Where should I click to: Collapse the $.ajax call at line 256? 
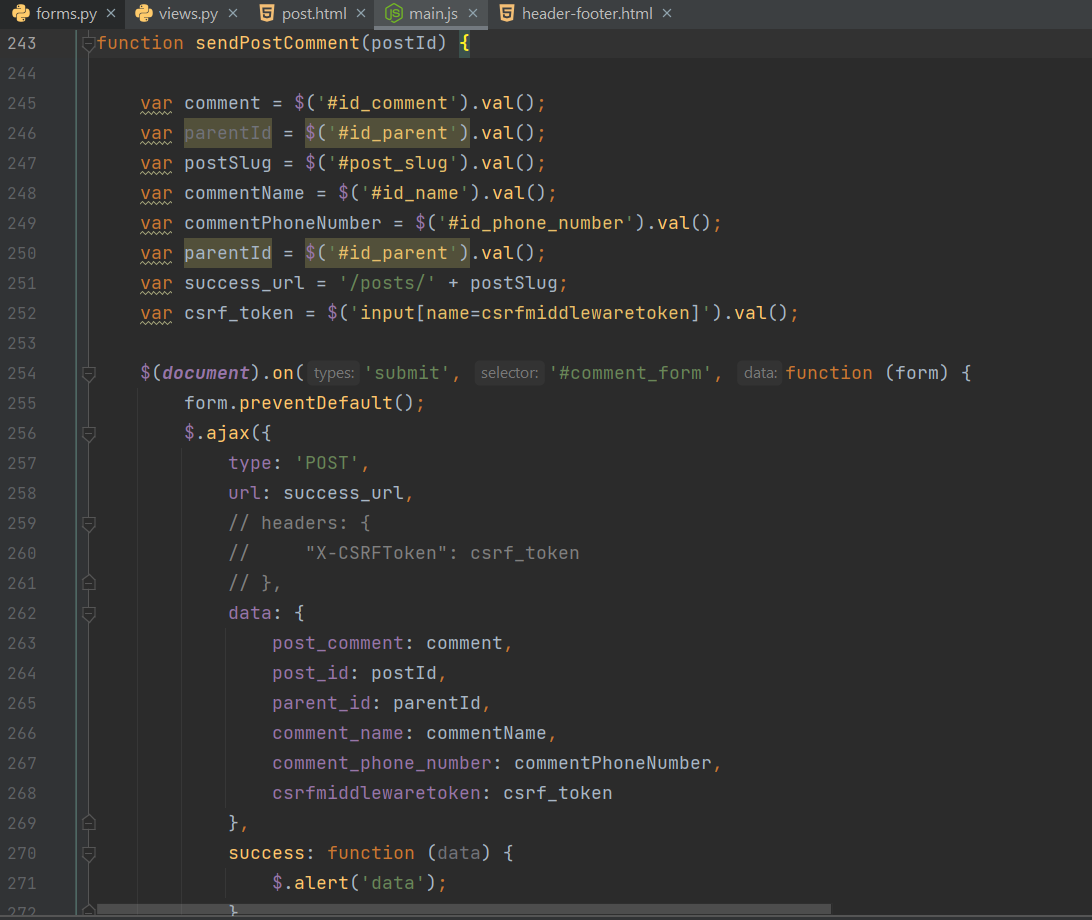click(88, 433)
